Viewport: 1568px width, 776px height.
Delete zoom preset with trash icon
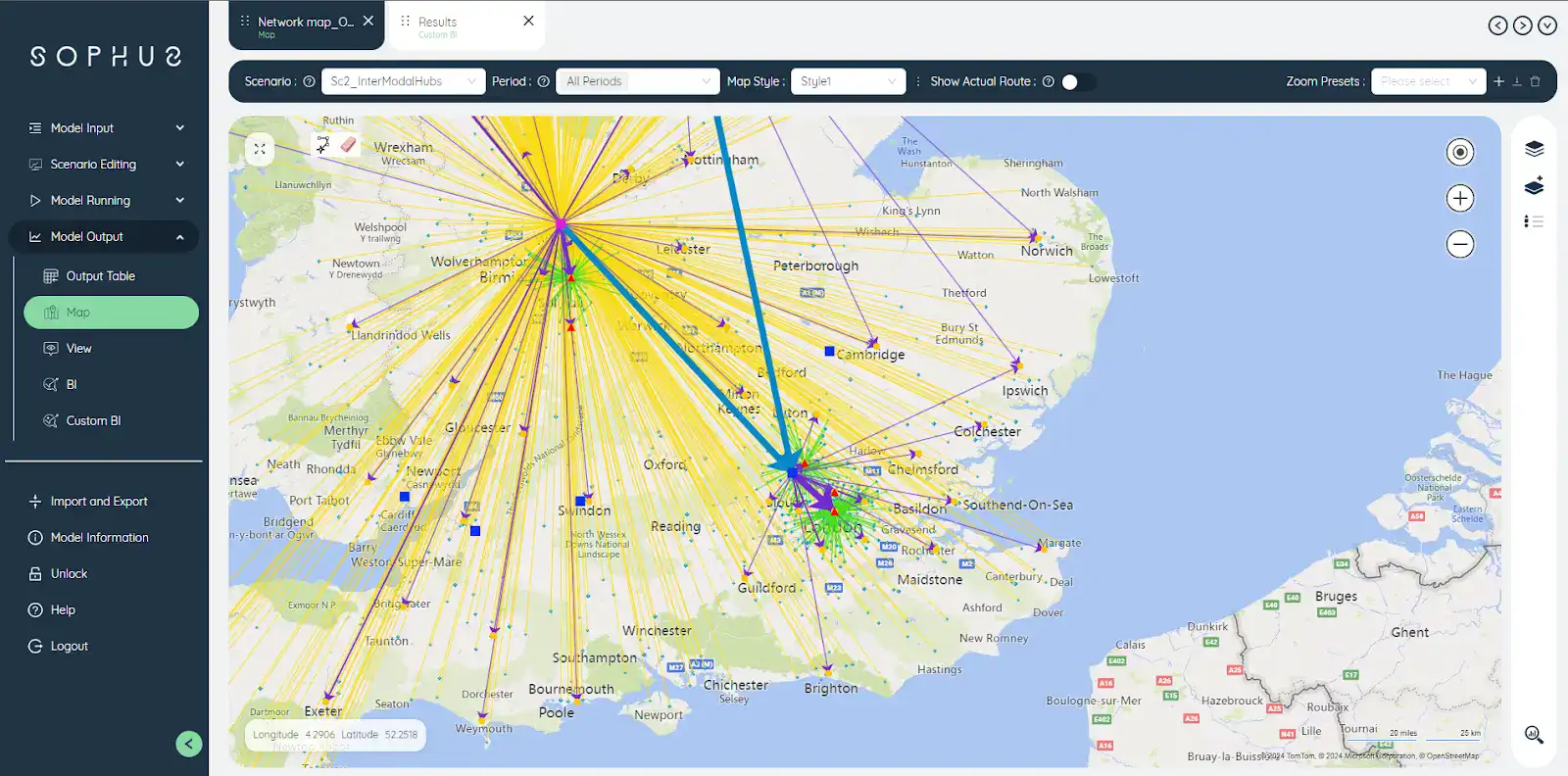point(1536,81)
